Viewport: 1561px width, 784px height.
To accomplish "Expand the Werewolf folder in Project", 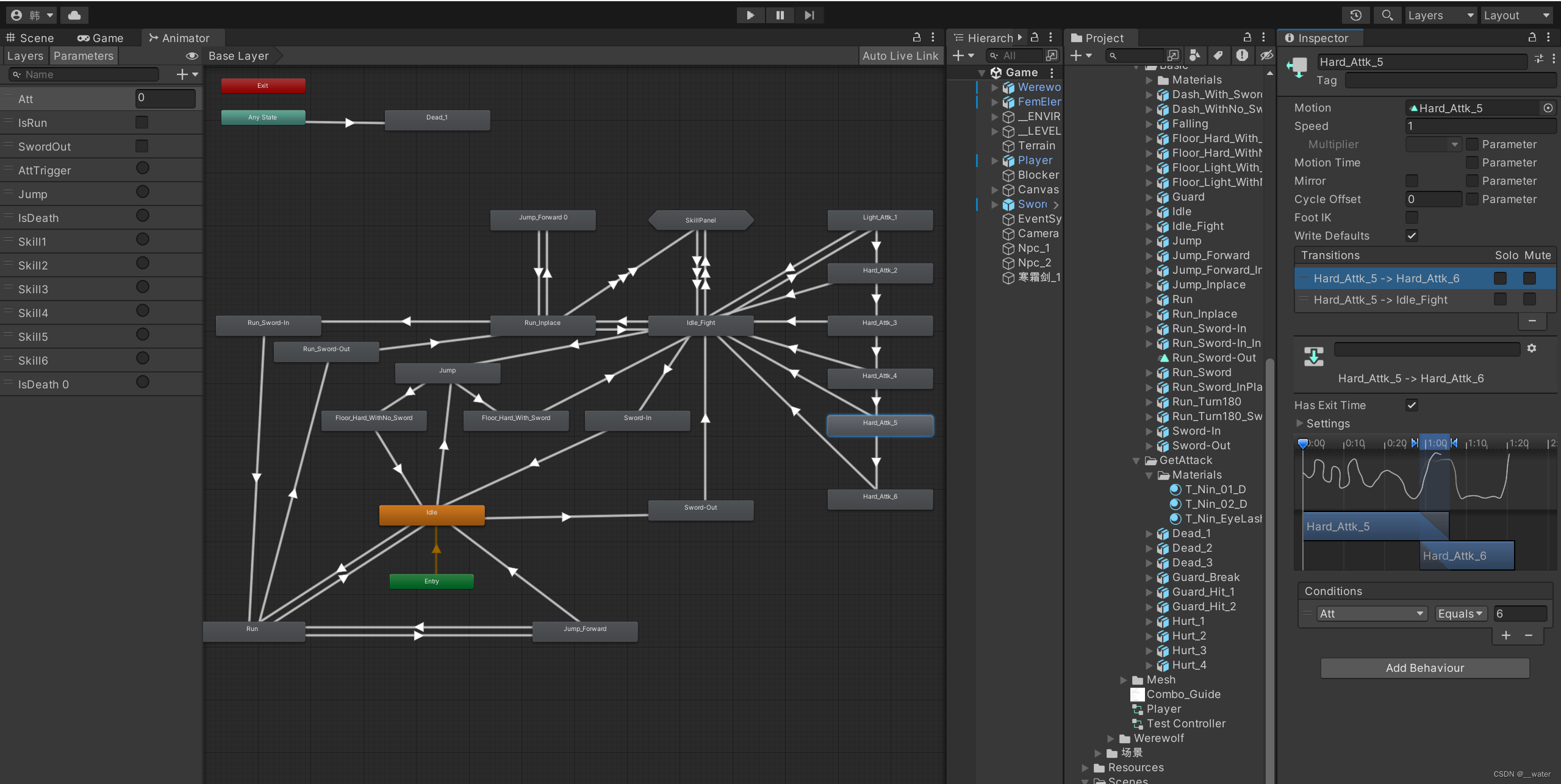I will tap(1110, 738).
